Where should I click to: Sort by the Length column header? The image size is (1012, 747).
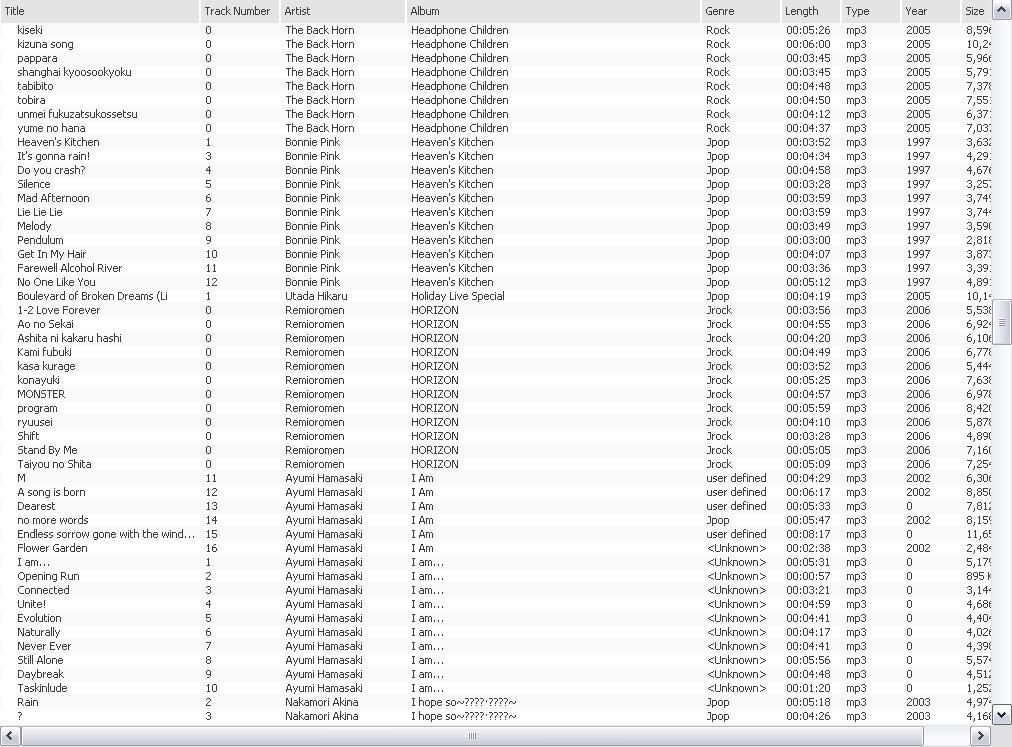point(810,11)
